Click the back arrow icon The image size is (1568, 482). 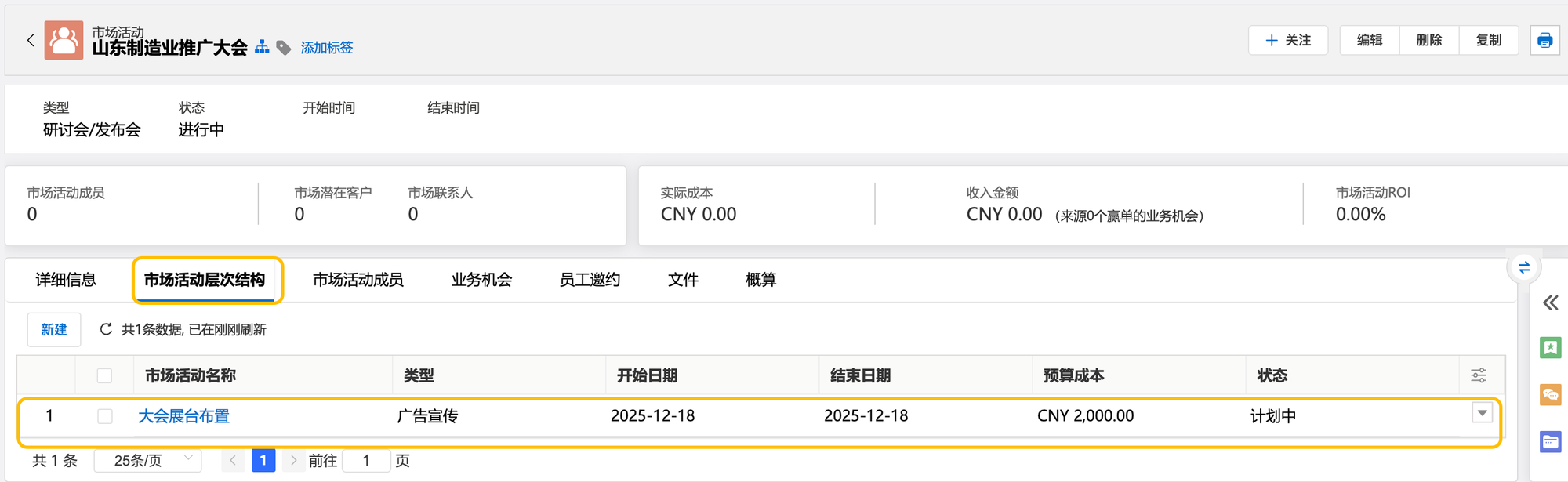coord(31,40)
